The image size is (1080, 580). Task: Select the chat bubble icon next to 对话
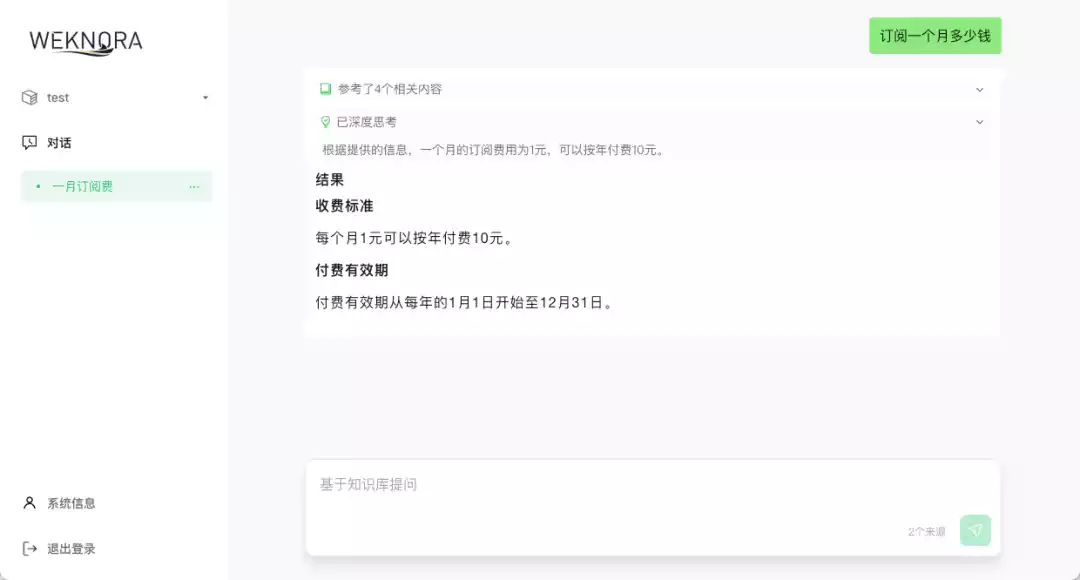(30, 142)
